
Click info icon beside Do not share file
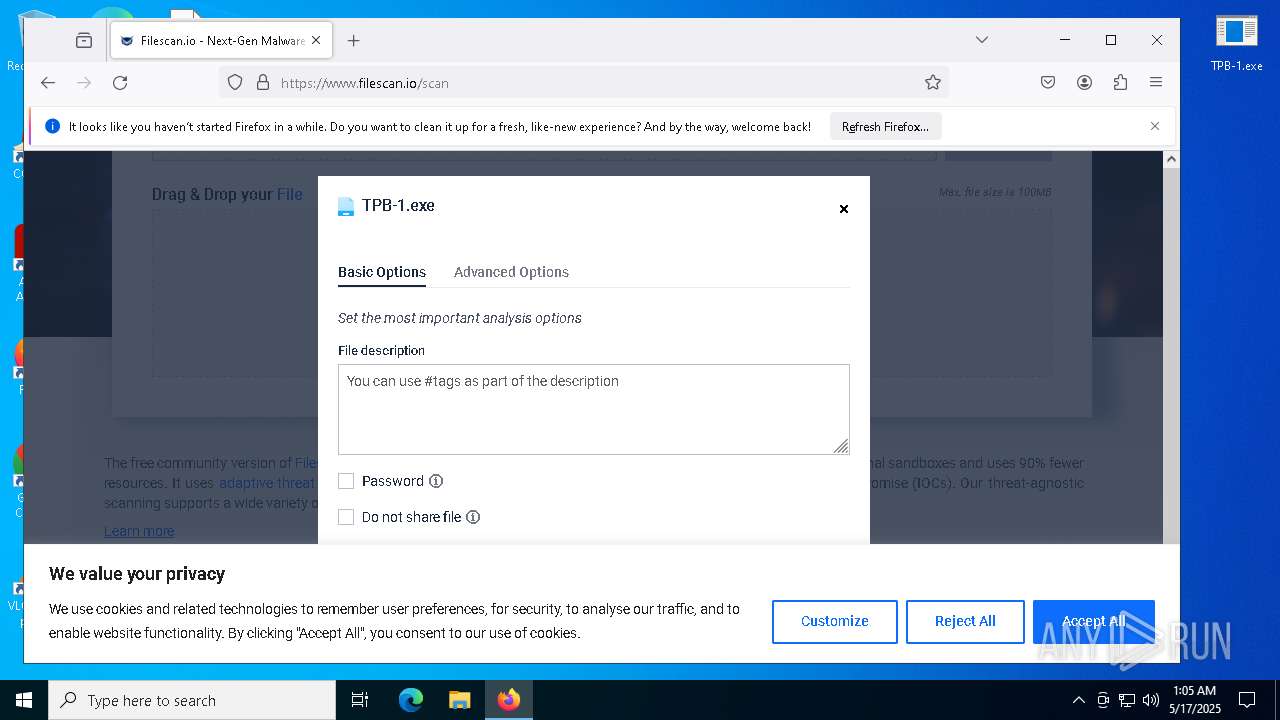coord(473,517)
